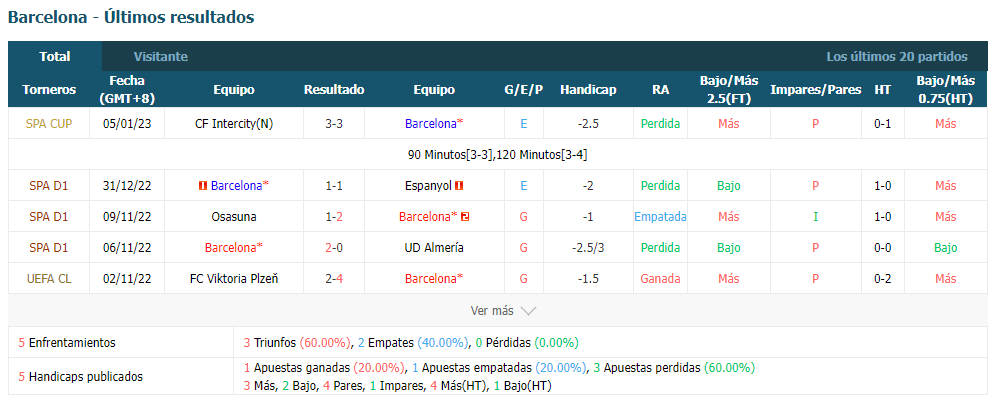The width and height of the screenshot is (998, 405).
Task: Click red card icon before Barcelona 31/12/22
Action: tap(204, 186)
